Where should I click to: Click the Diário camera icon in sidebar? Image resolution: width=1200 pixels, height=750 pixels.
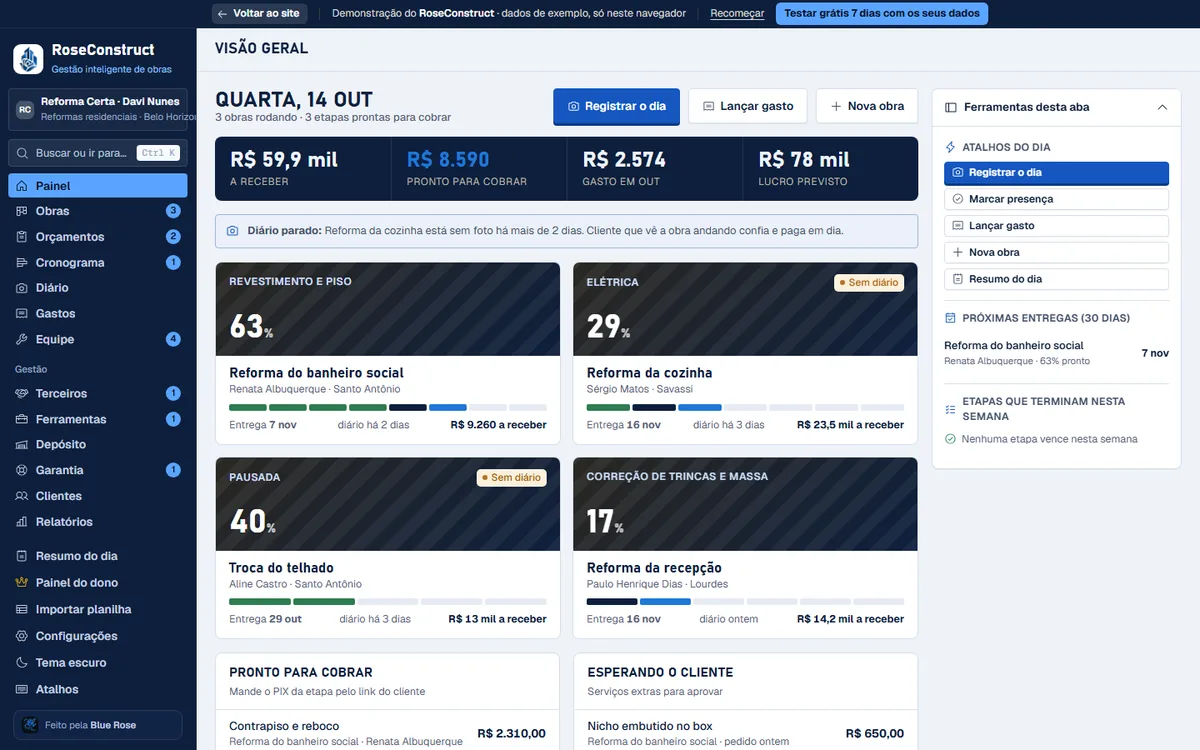tap(22, 288)
